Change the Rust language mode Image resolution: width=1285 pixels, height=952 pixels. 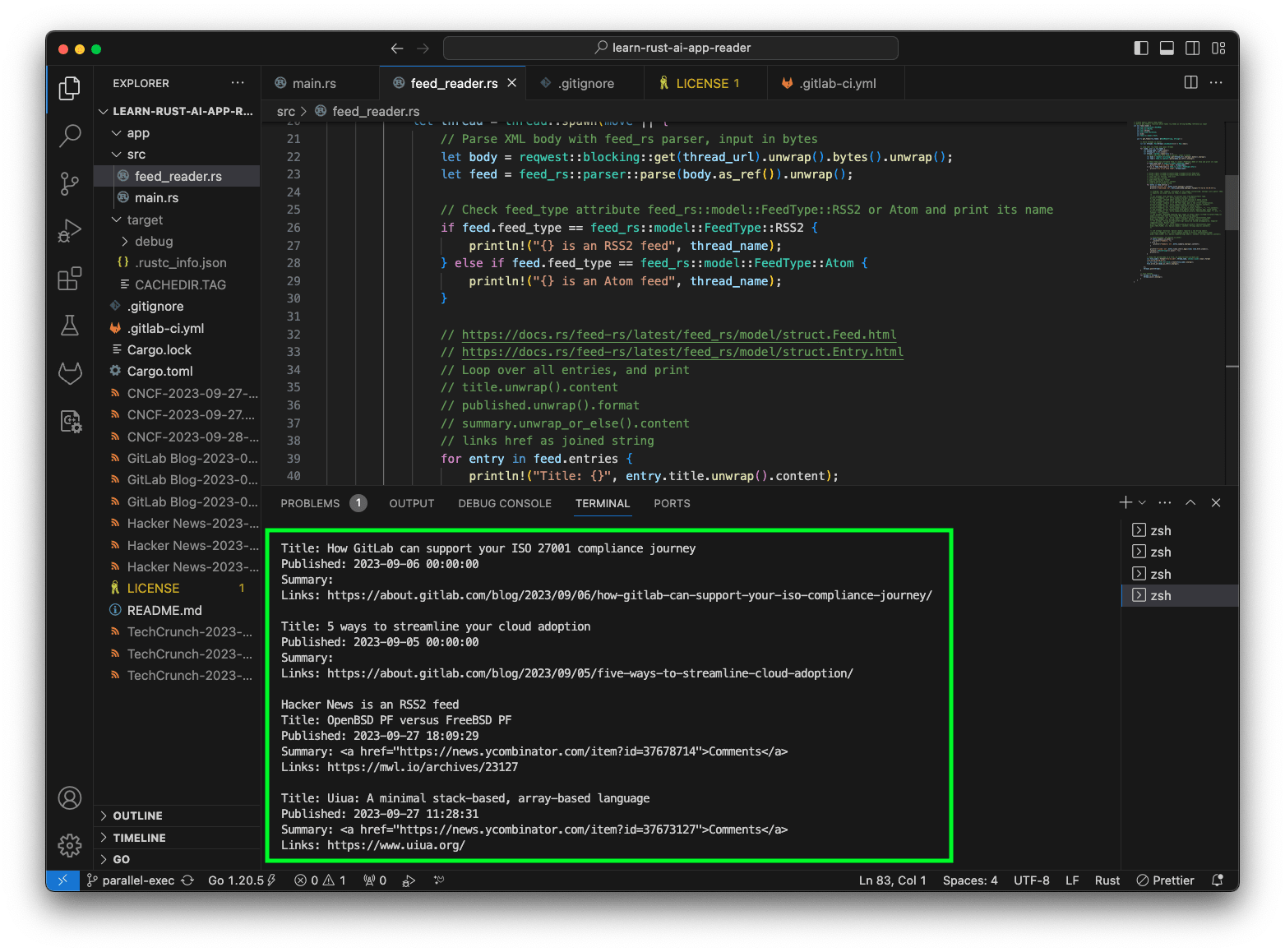point(1107,880)
